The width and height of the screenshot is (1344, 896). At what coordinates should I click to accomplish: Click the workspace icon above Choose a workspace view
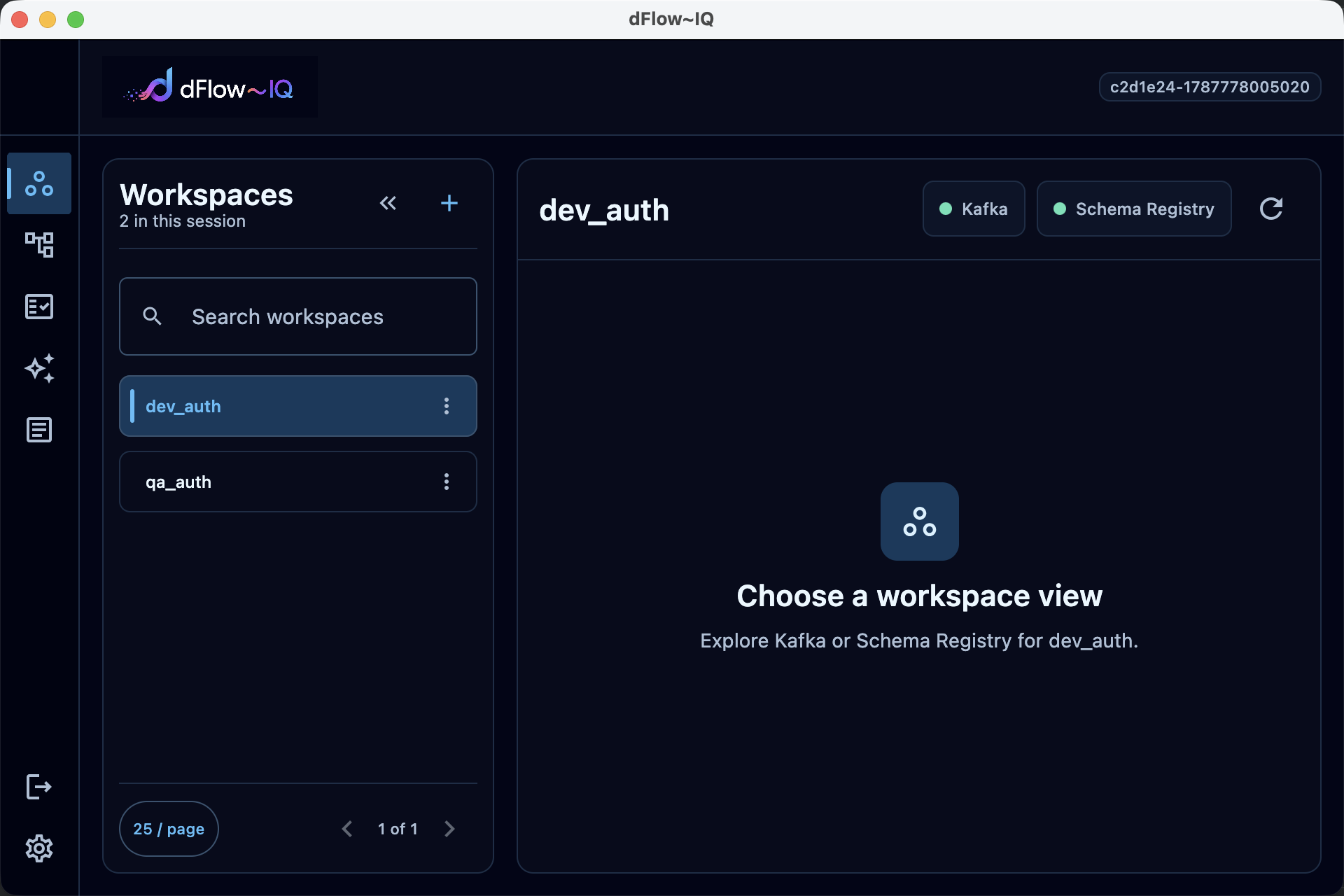920,521
